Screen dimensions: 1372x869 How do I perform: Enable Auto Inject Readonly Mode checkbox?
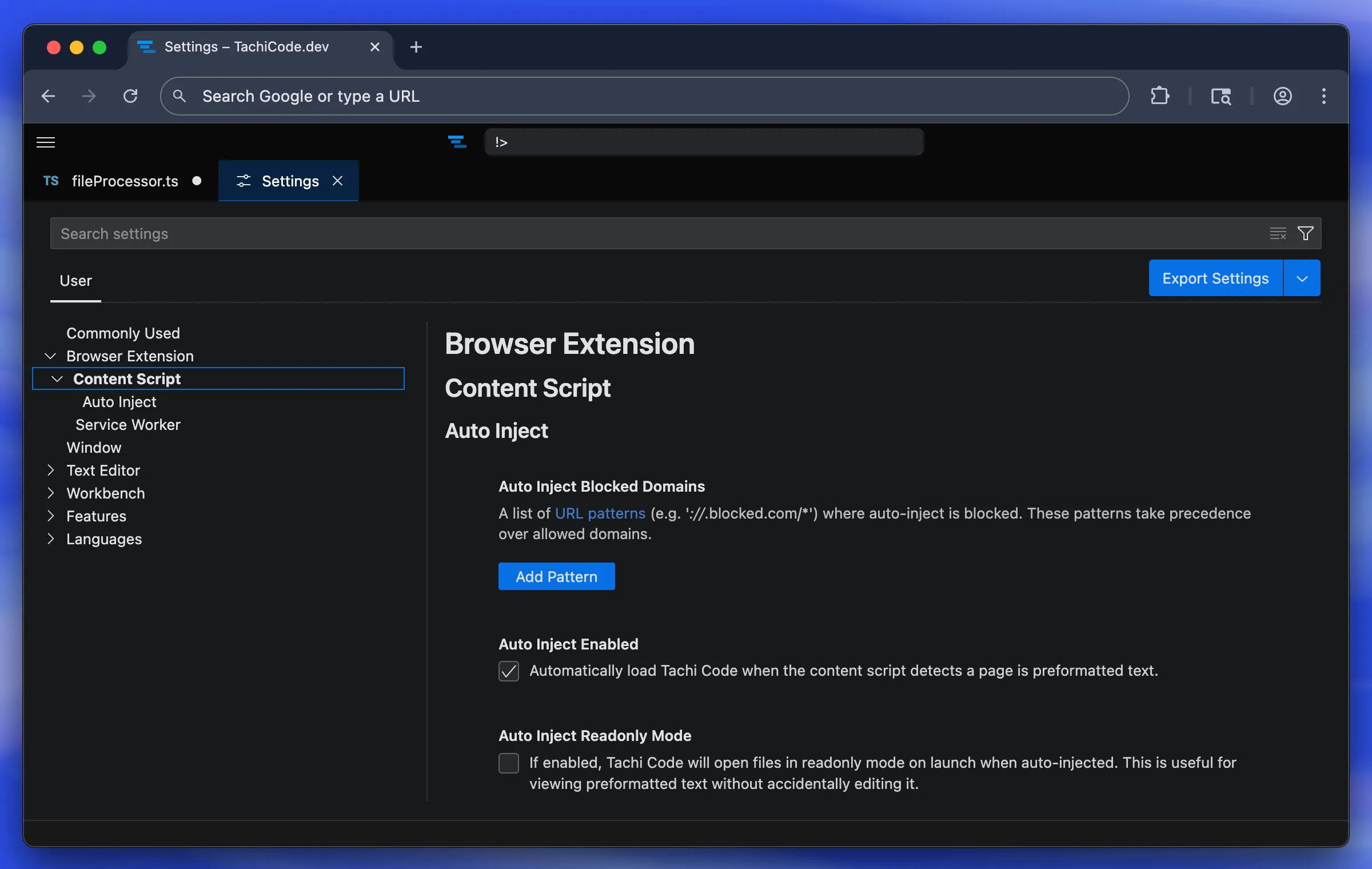pyautogui.click(x=509, y=763)
